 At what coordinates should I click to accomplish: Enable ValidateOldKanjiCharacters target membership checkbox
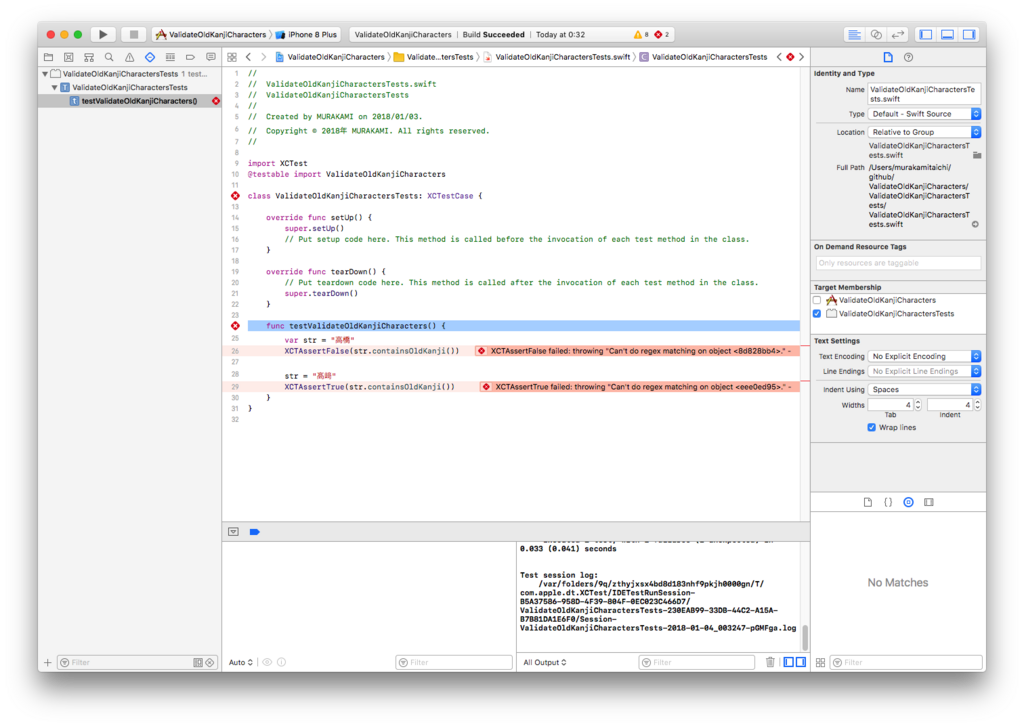click(x=817, y=300)
